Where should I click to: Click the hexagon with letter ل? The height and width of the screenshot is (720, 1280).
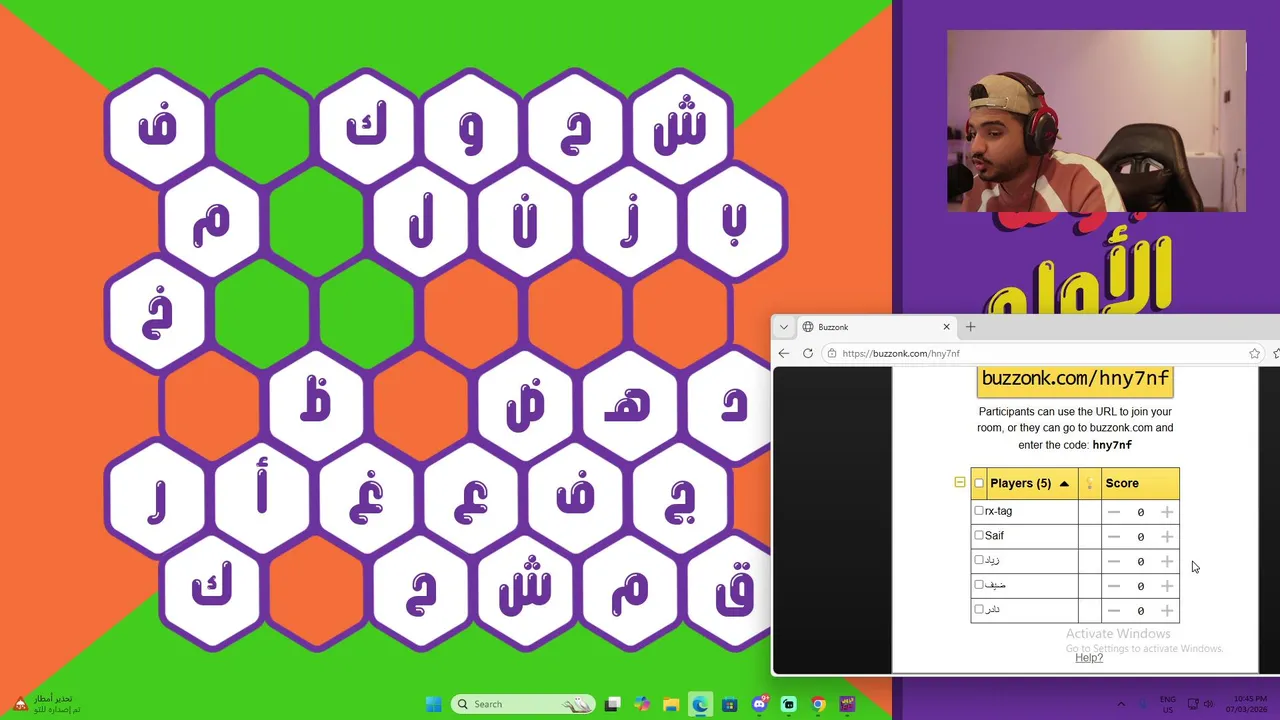(x=420, y=222)
